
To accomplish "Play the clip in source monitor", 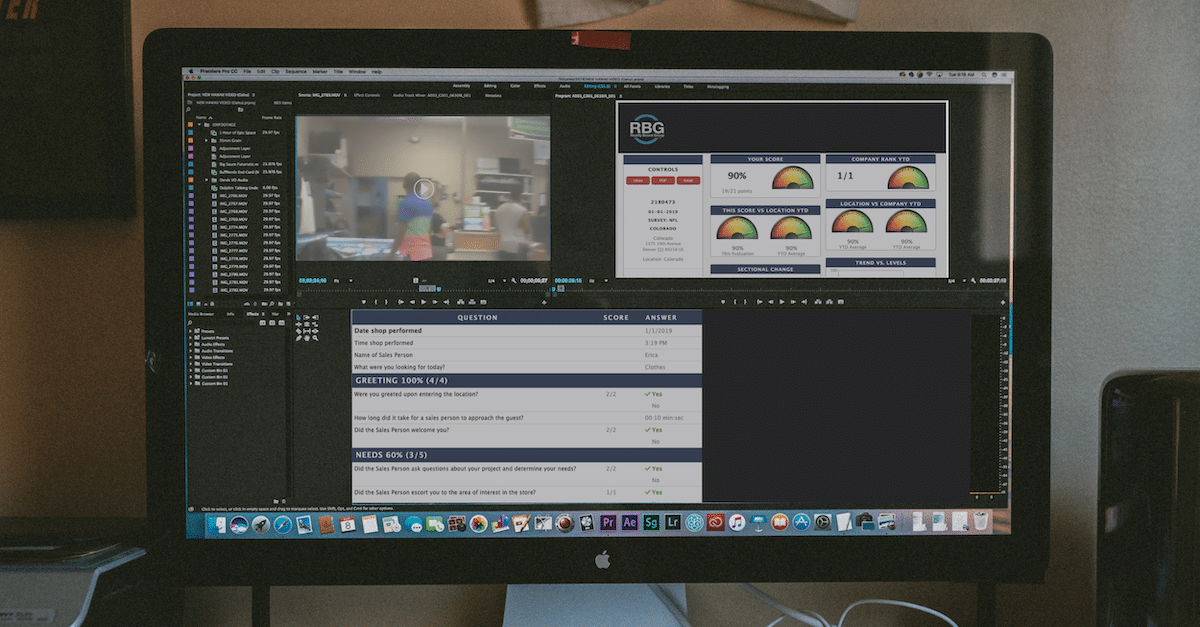I will [x=424, y=188].
